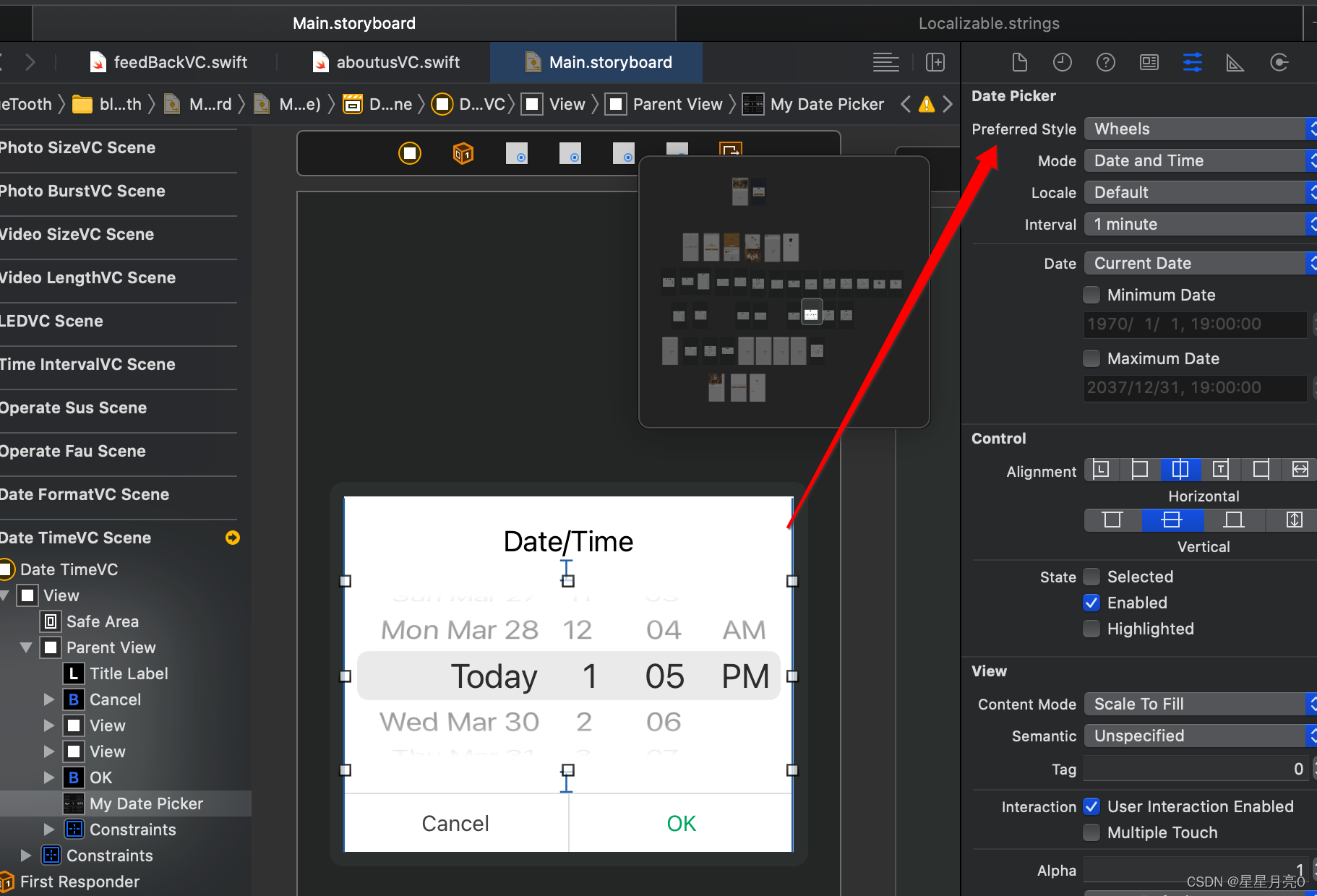
Task: Toggle the Multiple Touch checkbox
Action: (x=1091, y=832)
